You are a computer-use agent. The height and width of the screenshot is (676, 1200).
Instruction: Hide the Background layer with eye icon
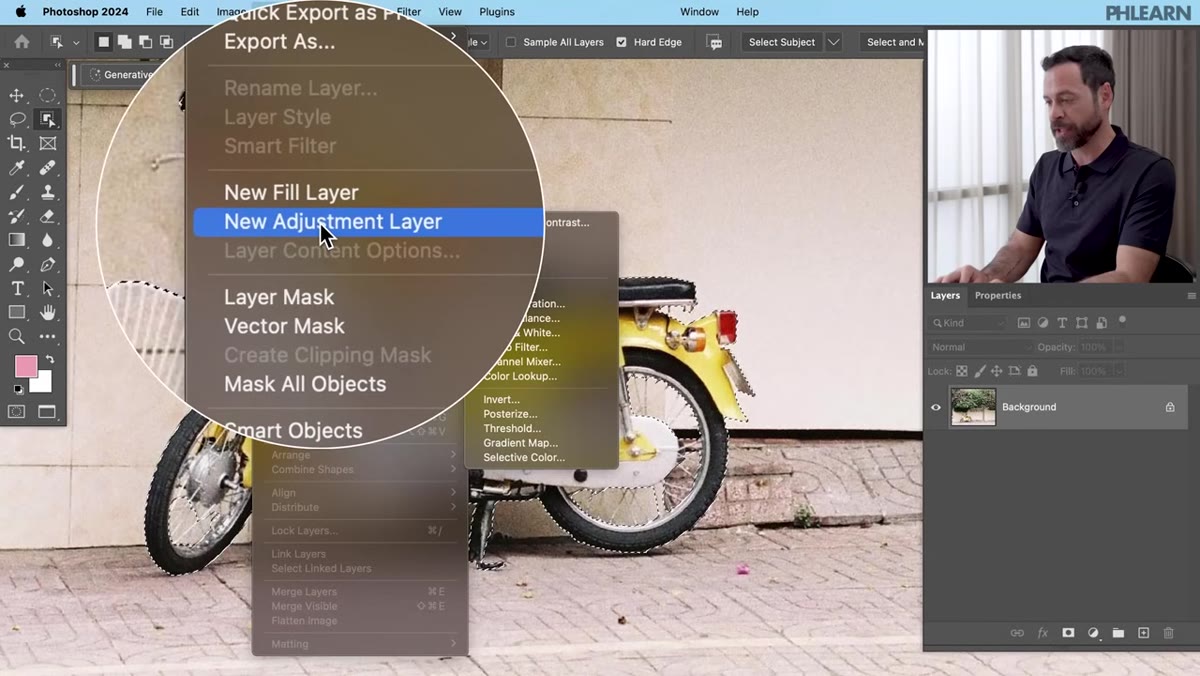(x=936, y=407)
